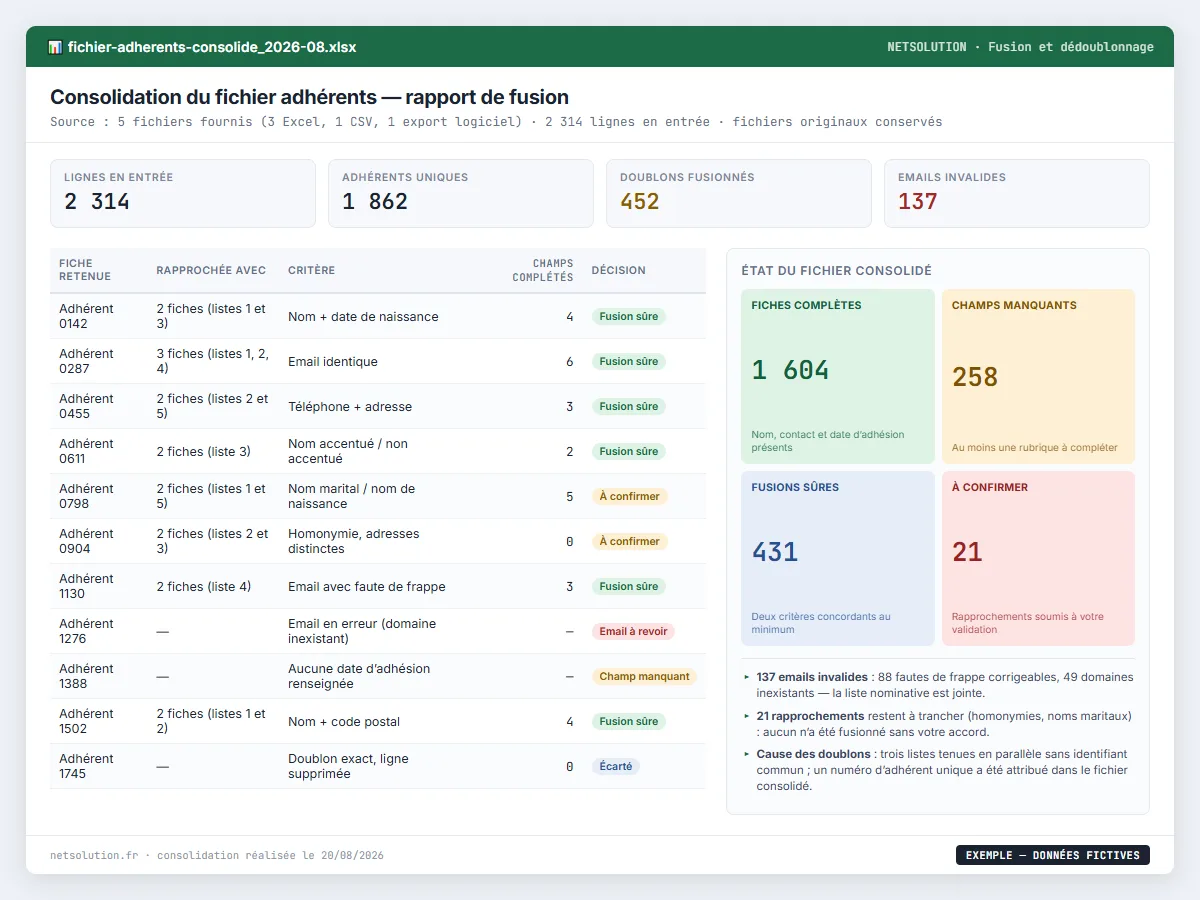
Task: Select the report title Consolidation du fichier adhérents
Action: point(309,97)
